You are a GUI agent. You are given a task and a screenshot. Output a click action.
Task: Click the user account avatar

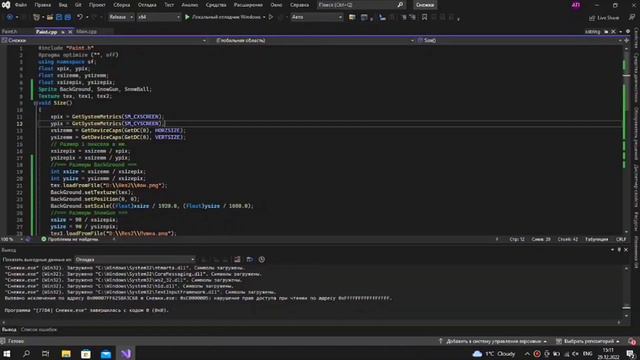[x=576, y=5]
